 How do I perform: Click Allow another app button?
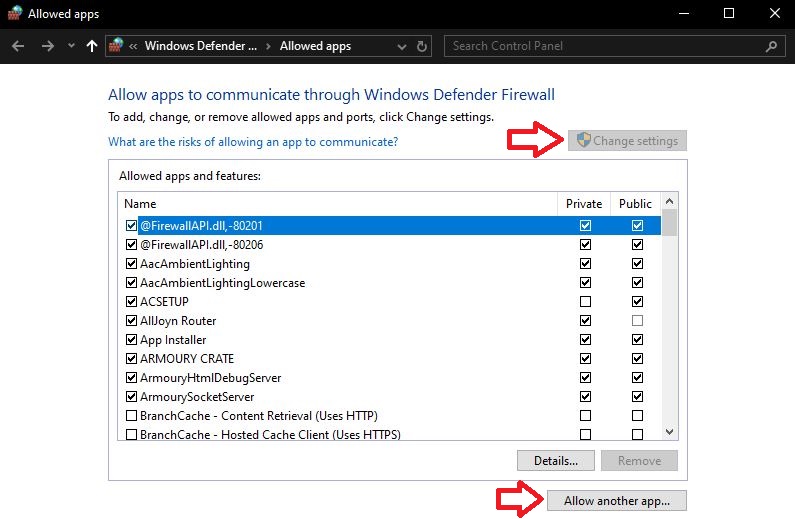coord(617,500)
